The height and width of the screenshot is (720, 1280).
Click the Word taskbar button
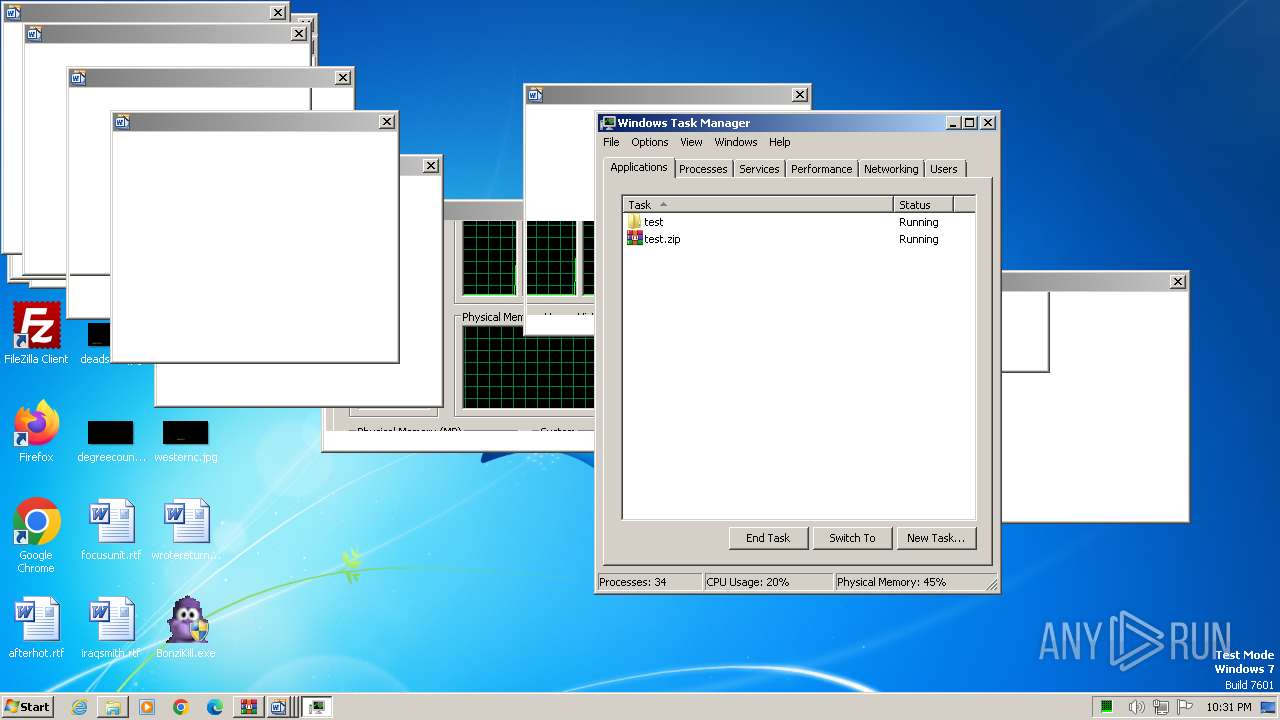280,707
